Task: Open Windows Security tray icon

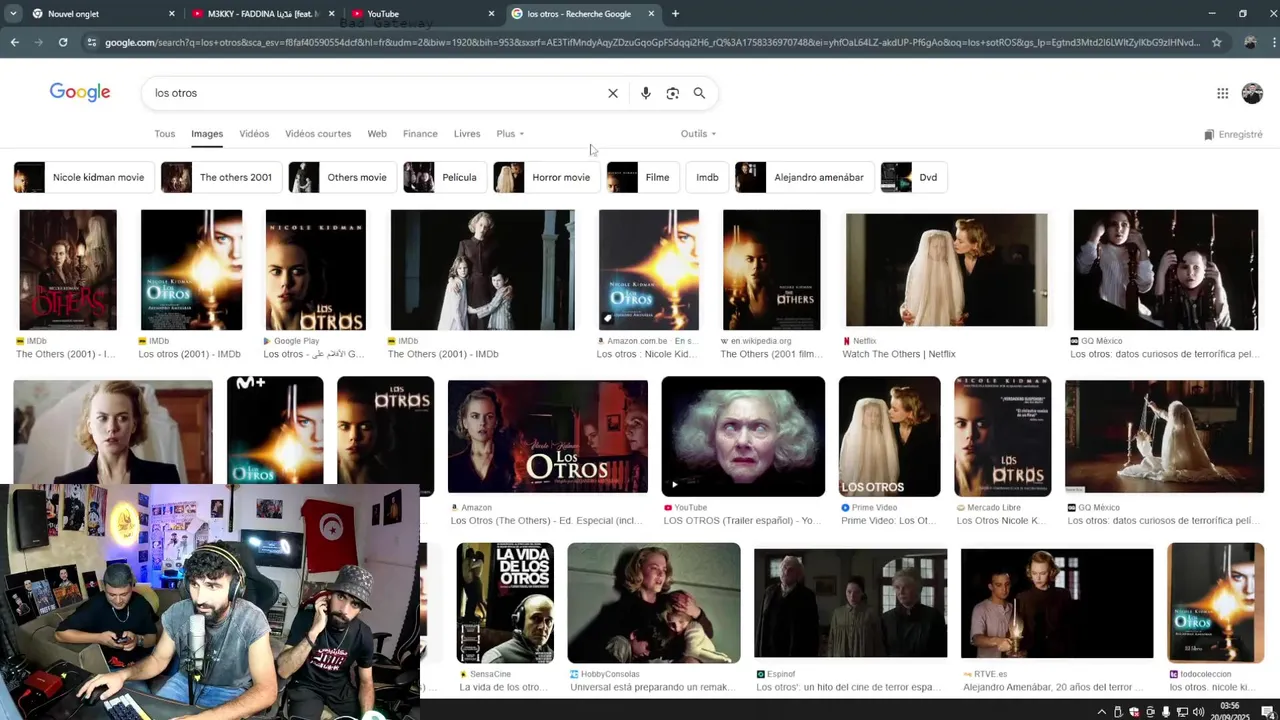Action: pos(1134,712)
